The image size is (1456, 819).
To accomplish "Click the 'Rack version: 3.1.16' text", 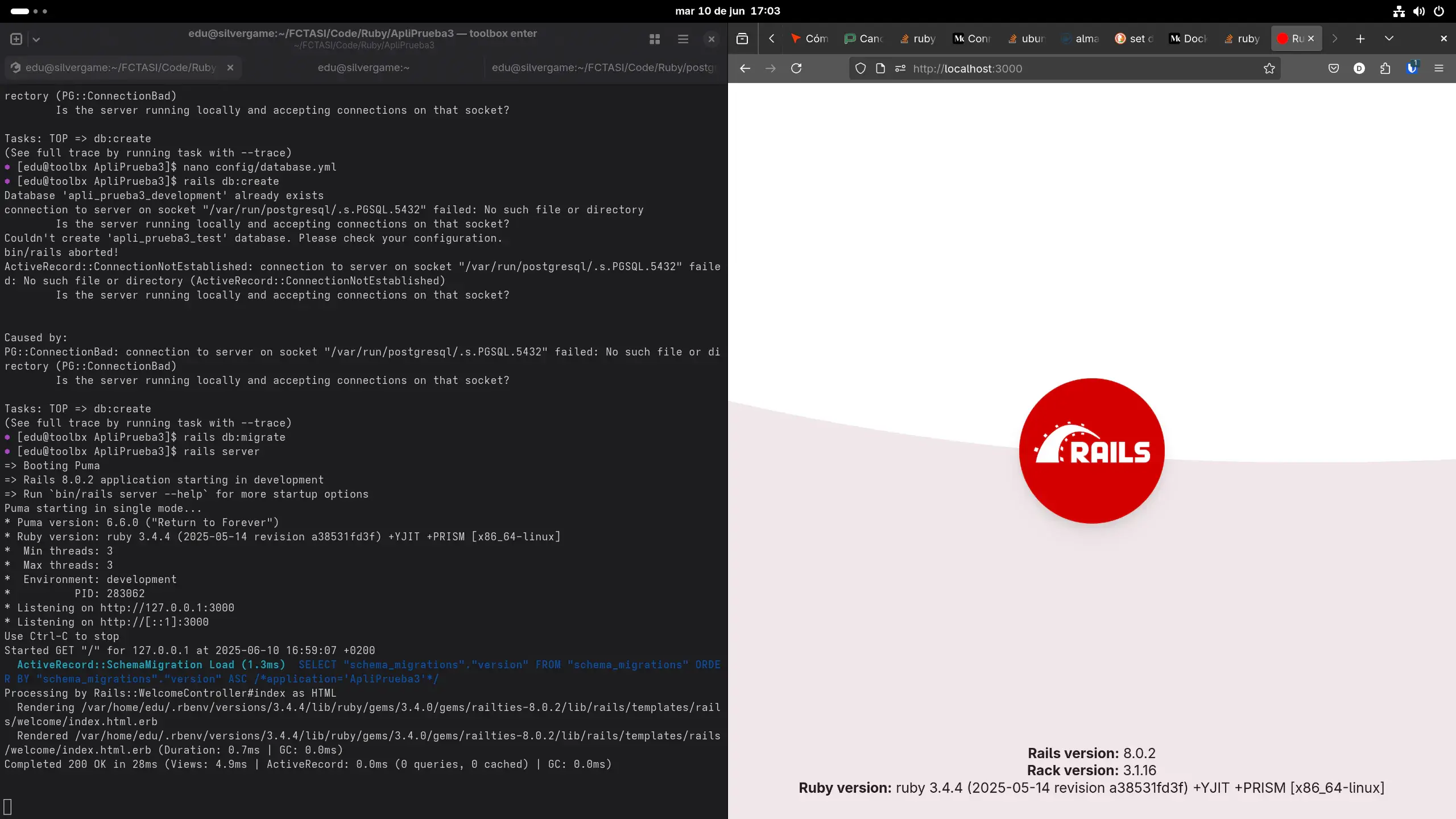I will (1091, 770).
